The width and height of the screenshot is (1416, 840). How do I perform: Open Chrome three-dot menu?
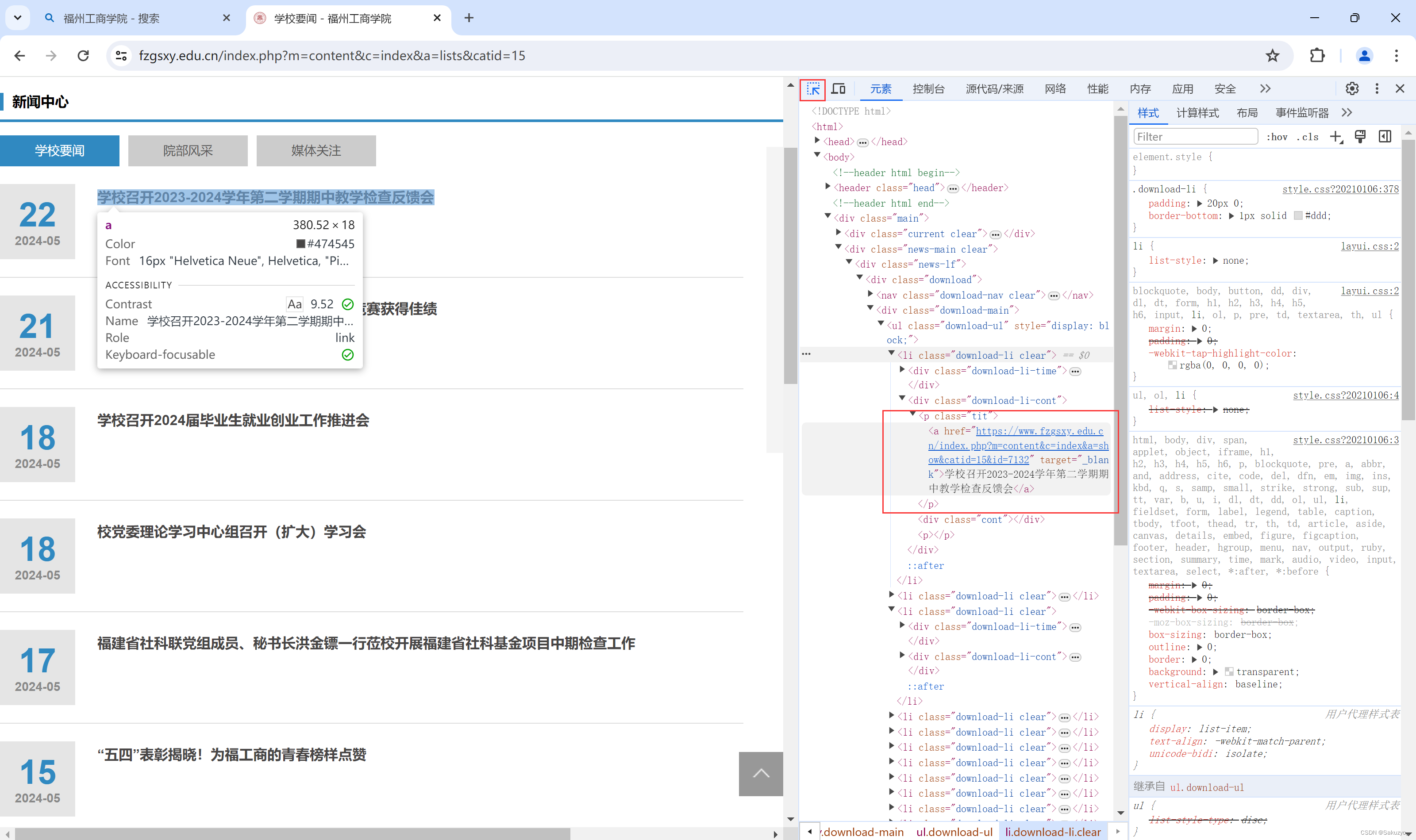click(x=1396, y=55)
